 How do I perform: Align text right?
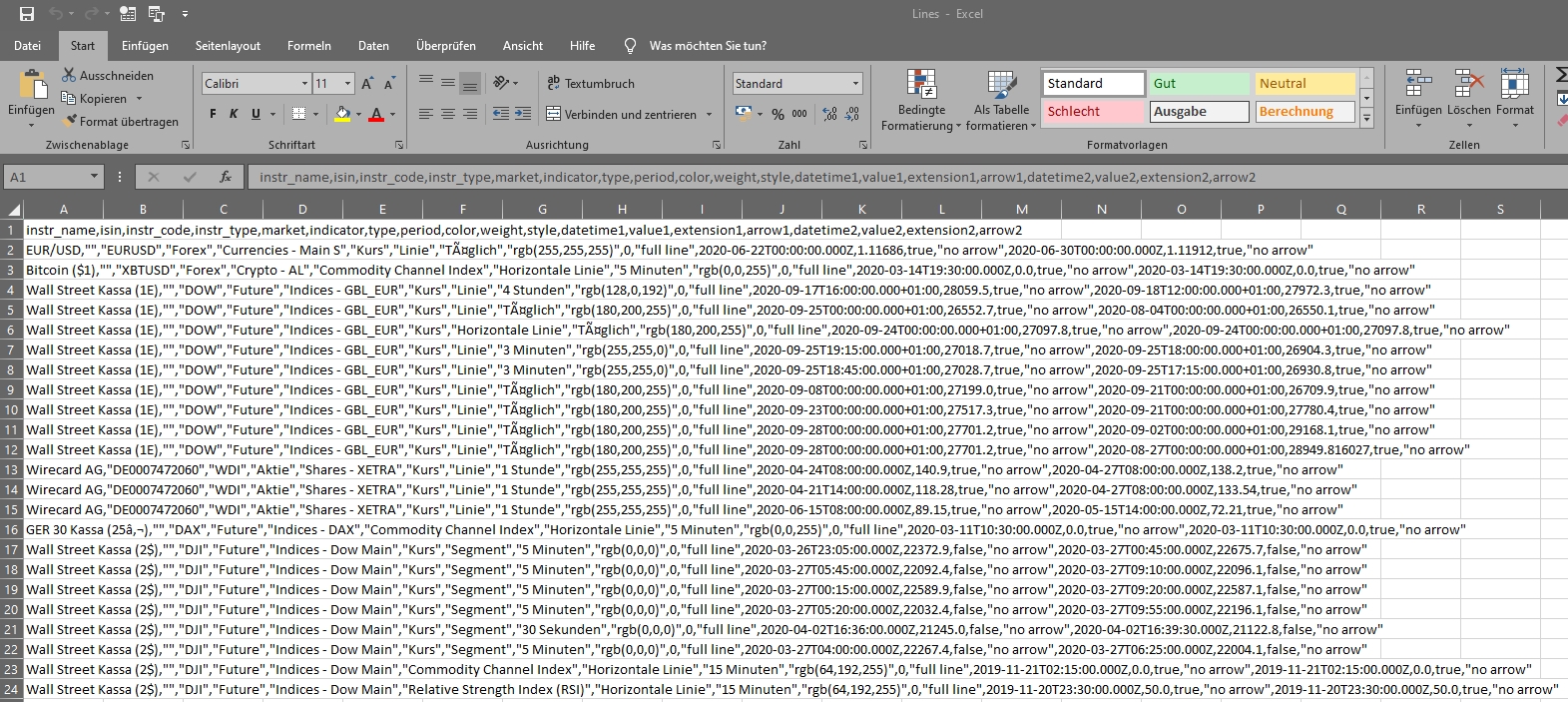click(470, 114)
